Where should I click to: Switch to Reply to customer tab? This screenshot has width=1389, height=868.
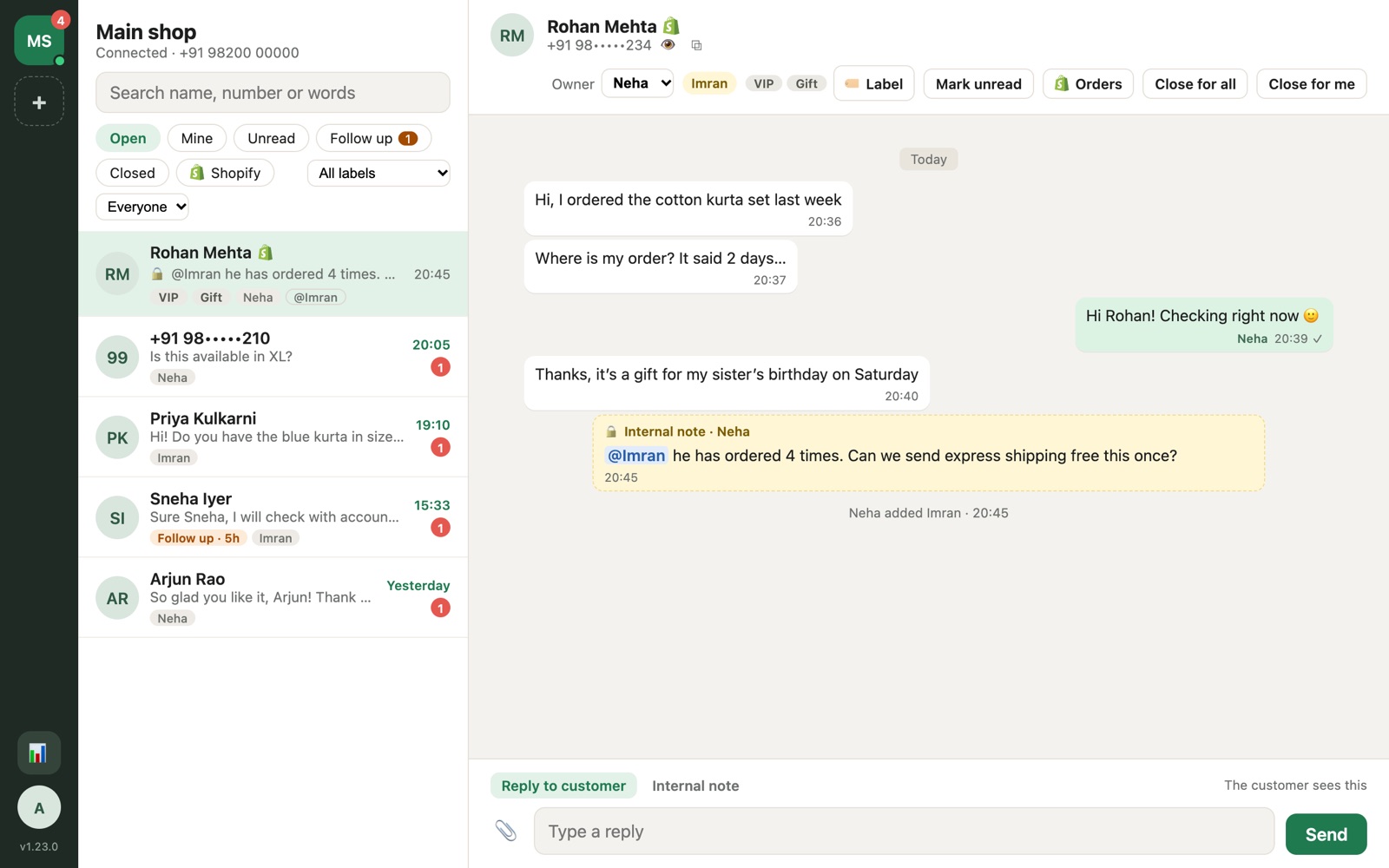click(563, 786)
